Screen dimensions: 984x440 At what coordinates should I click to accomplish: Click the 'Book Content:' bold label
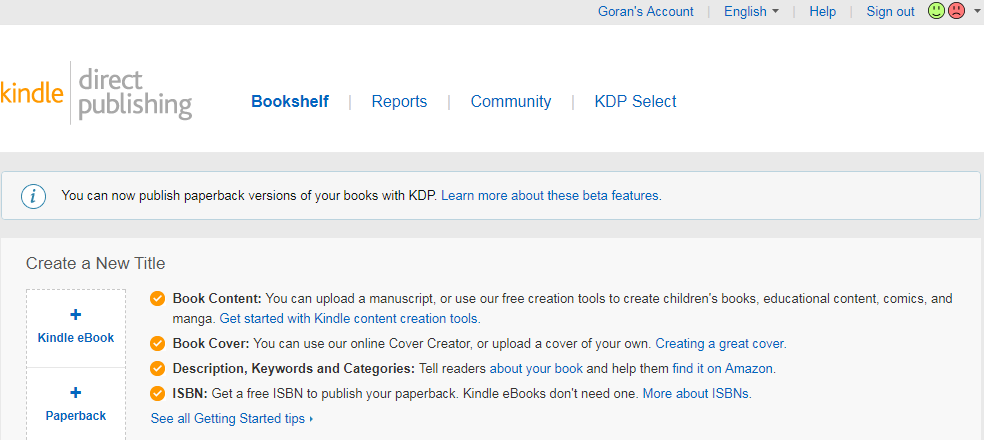[217, 299]
